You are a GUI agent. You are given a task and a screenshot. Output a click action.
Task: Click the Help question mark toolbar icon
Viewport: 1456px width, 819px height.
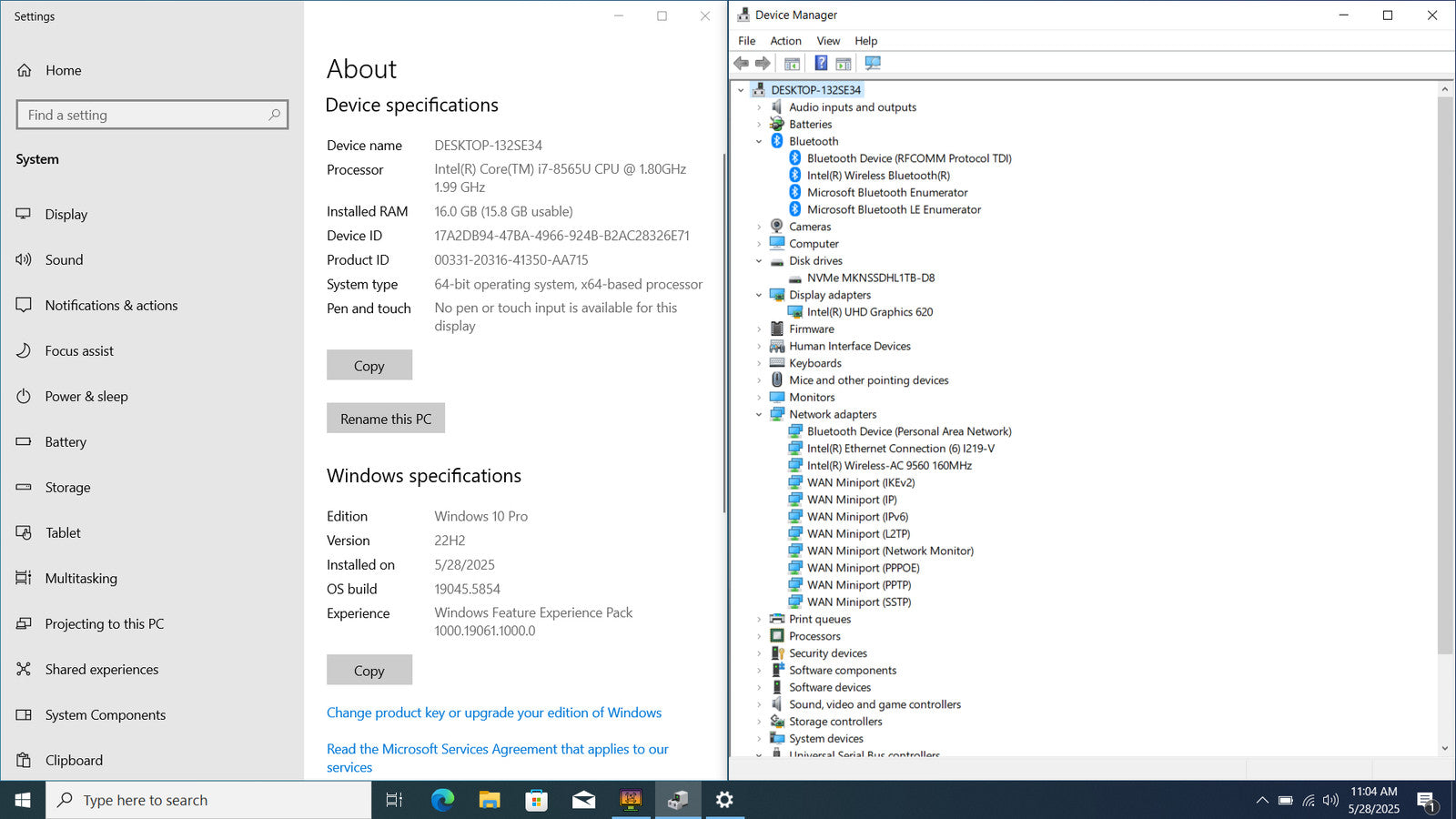821,64
